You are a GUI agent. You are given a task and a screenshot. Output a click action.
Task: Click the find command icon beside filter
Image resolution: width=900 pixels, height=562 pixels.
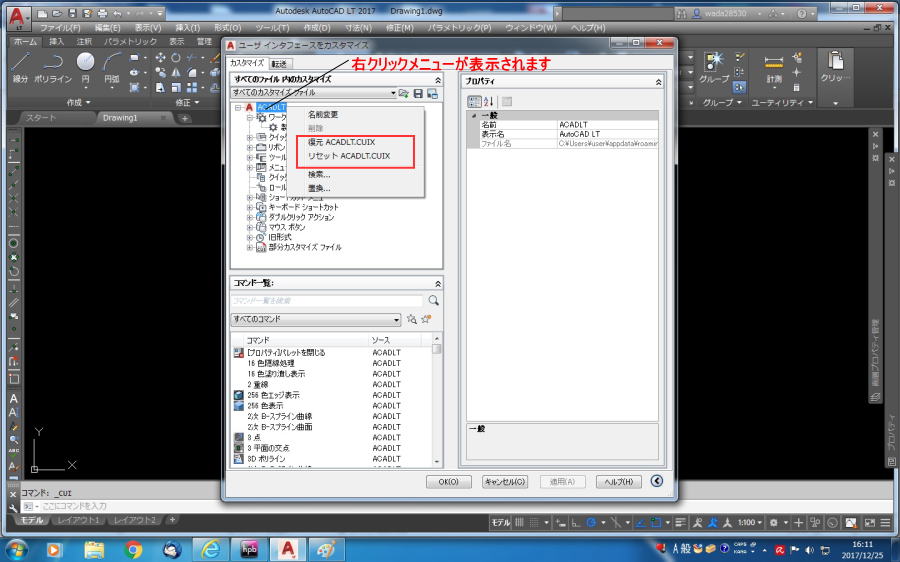pos(412,319)
